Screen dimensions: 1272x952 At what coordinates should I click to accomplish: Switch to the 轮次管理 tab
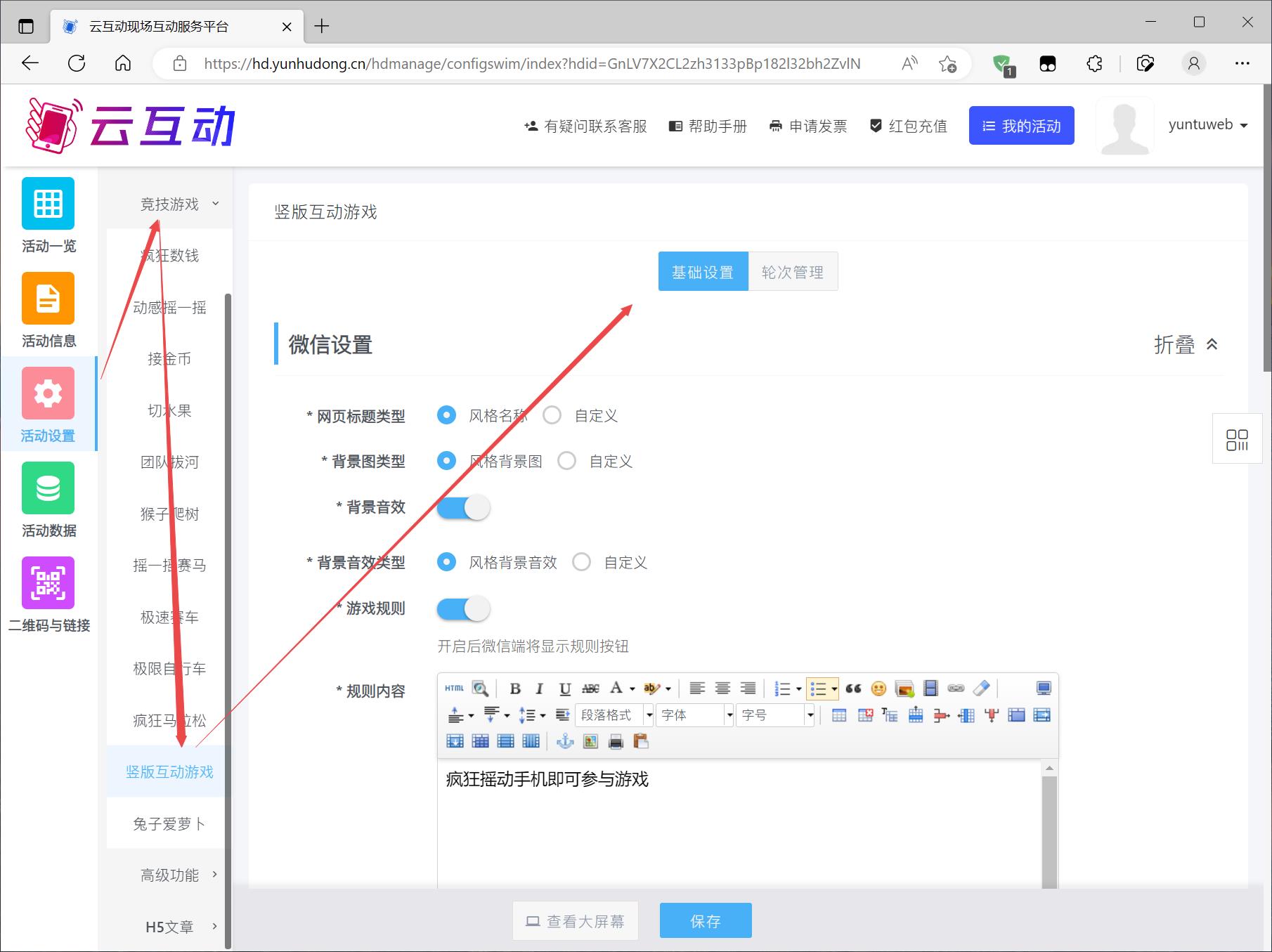click(793, 271)
